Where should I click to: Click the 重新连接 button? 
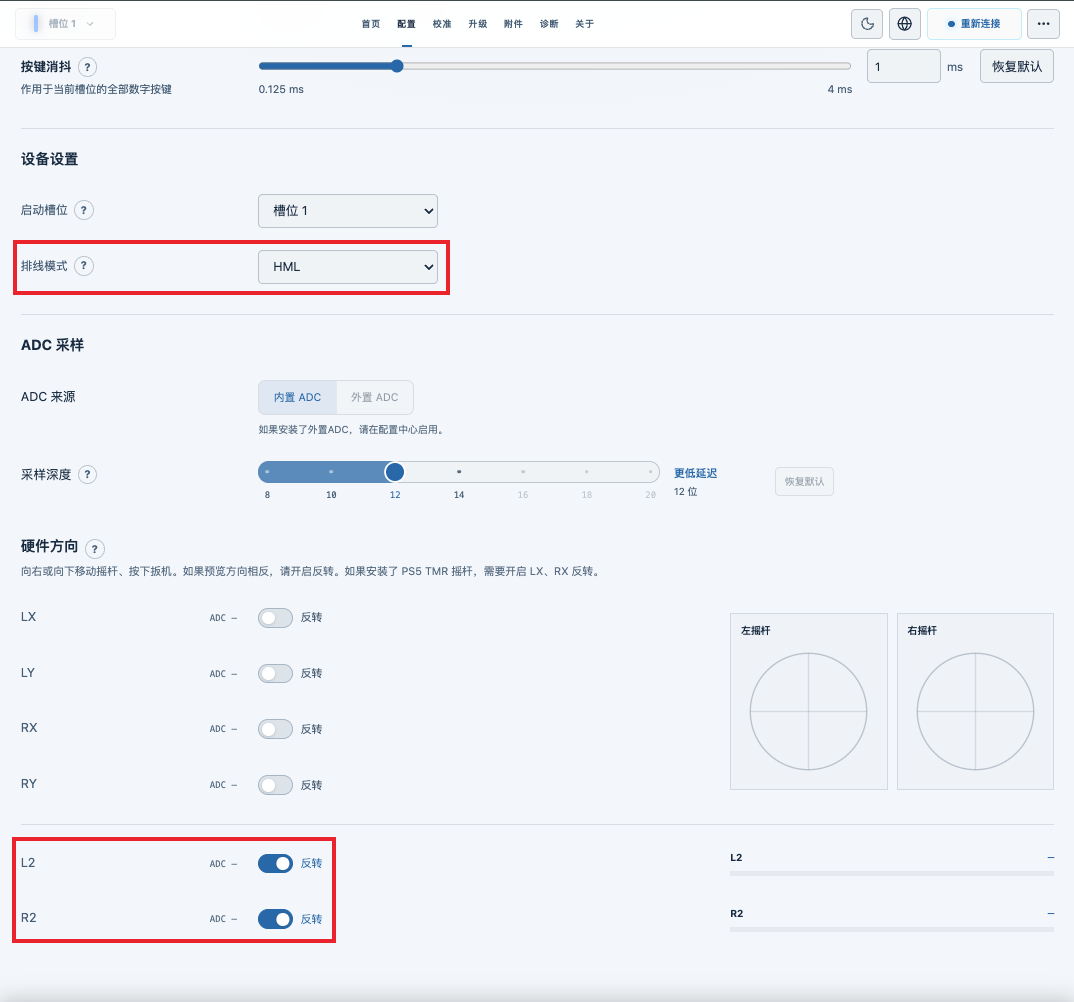click(x=974, y=24)
